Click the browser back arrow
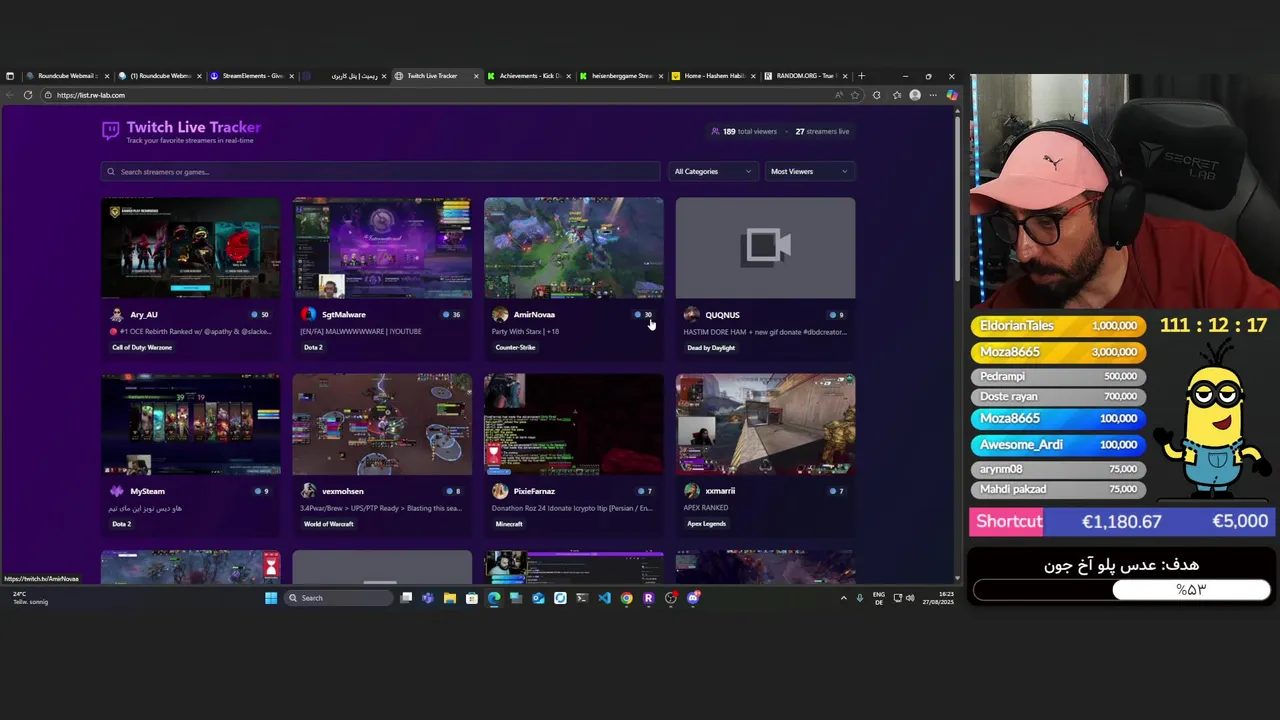 pyautogui.click(x=9, y=95)
